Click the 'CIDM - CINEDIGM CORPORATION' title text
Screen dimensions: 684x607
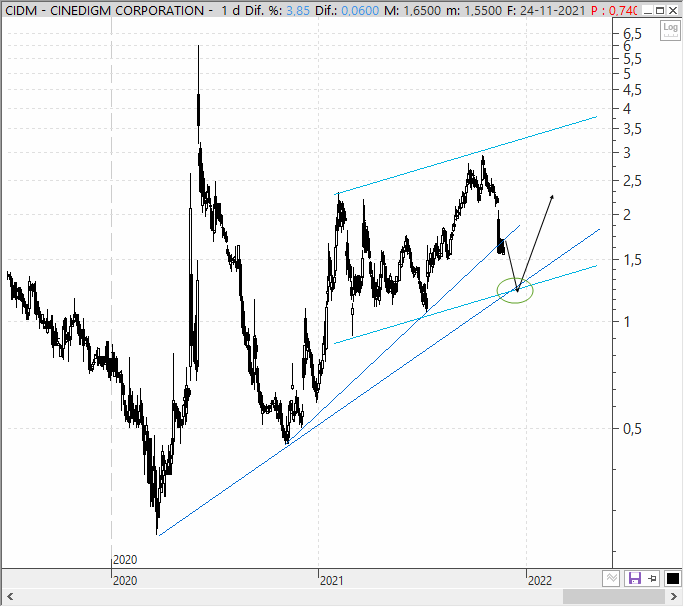[x=104, y=10]
